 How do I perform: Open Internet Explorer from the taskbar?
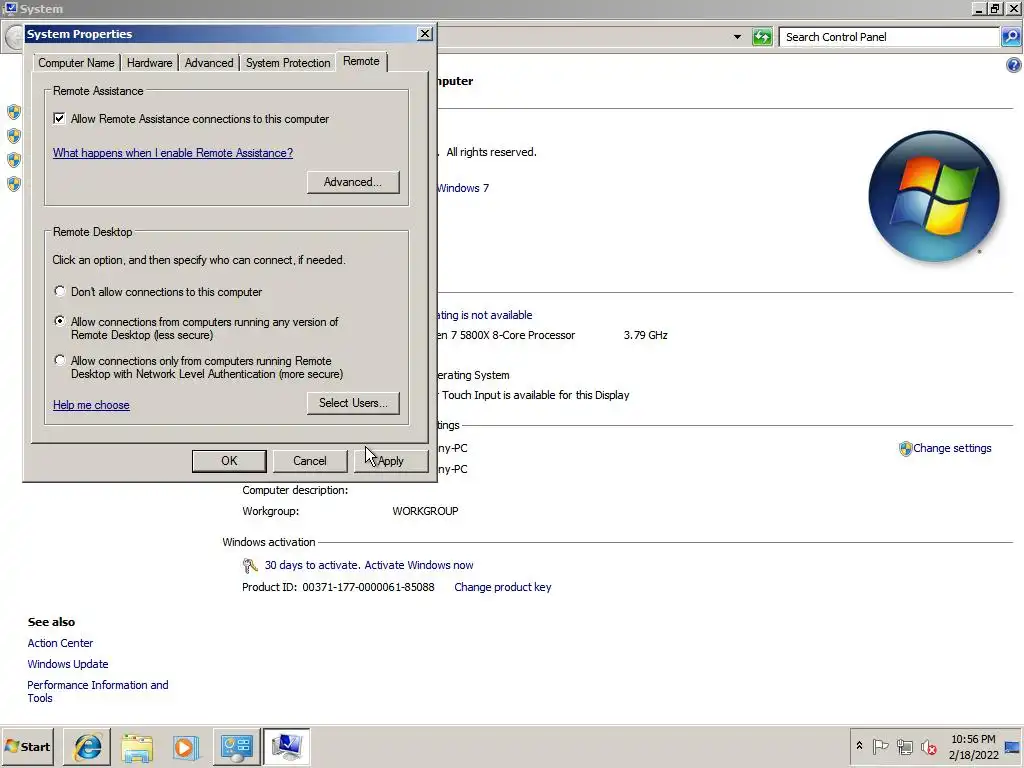click(x=87, y=746)
